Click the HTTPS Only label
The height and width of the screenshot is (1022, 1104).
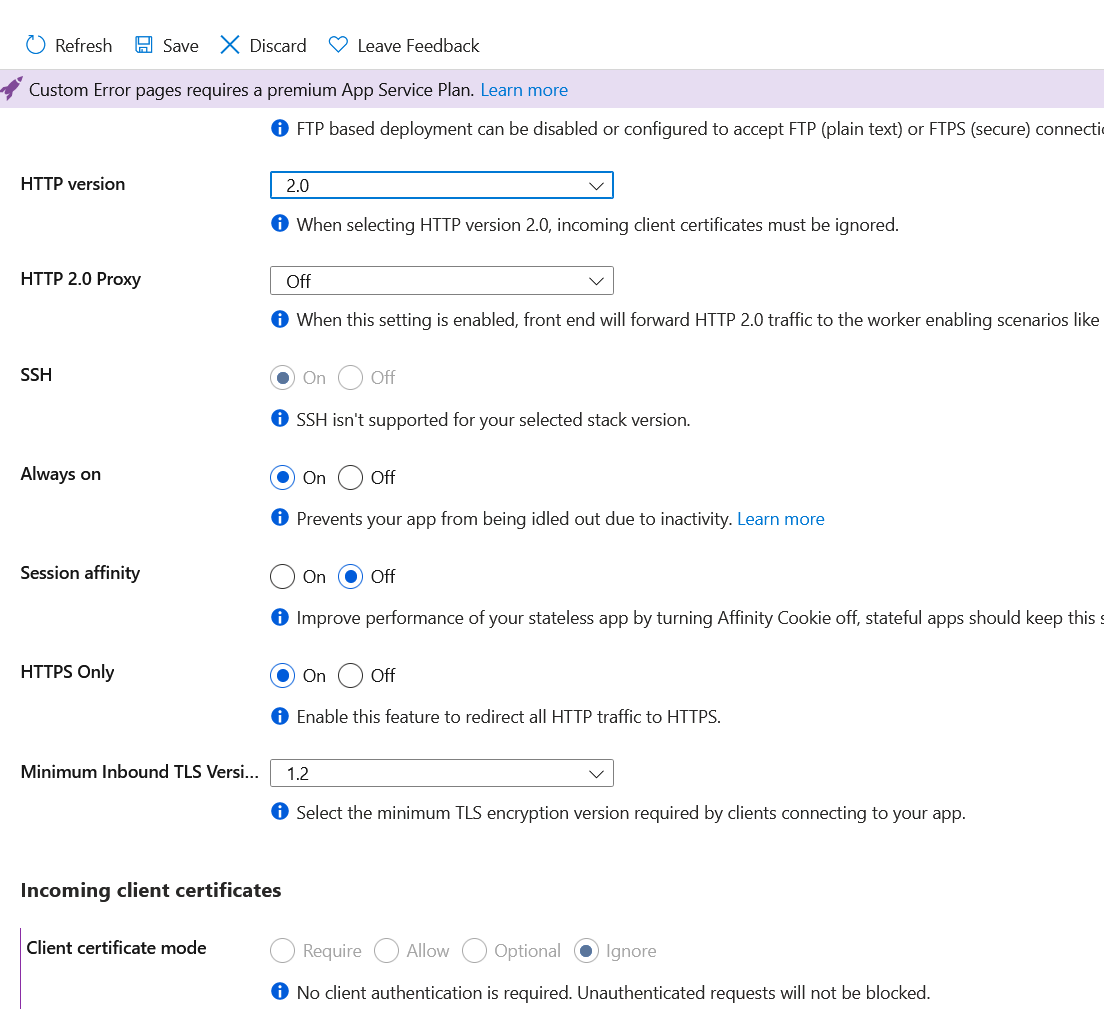point(67,671)
